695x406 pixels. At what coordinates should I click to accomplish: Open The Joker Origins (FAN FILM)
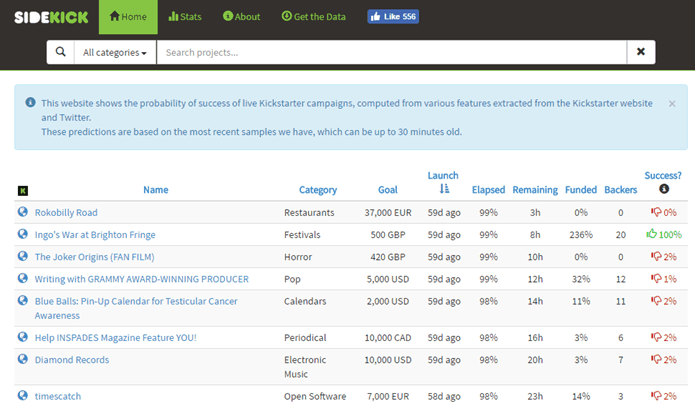click(x=94, y=257)
